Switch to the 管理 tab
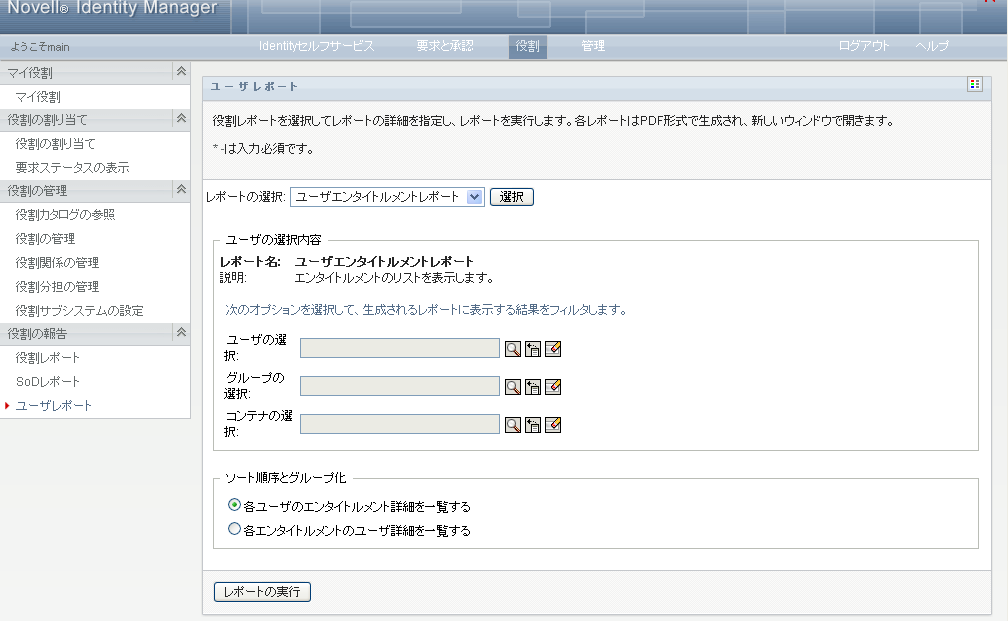This screenshot has height=621, width=1008. coord(593,46)
